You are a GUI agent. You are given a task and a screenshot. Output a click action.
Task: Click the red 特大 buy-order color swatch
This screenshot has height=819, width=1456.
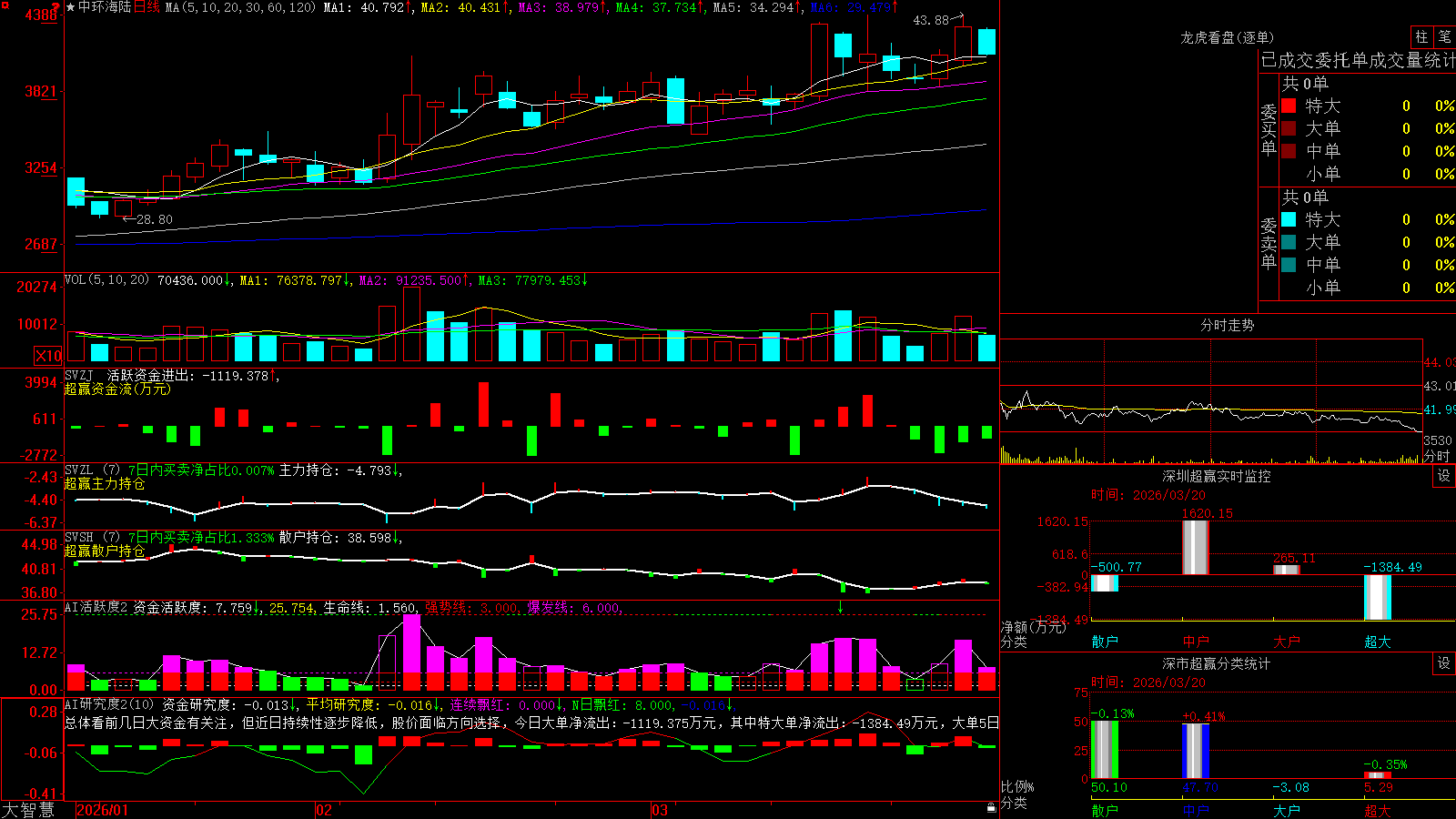point(1289,106)
